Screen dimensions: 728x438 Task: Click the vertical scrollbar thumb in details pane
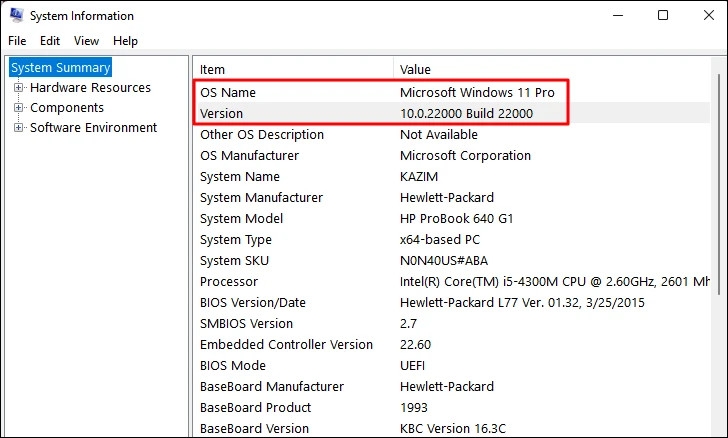719,183
